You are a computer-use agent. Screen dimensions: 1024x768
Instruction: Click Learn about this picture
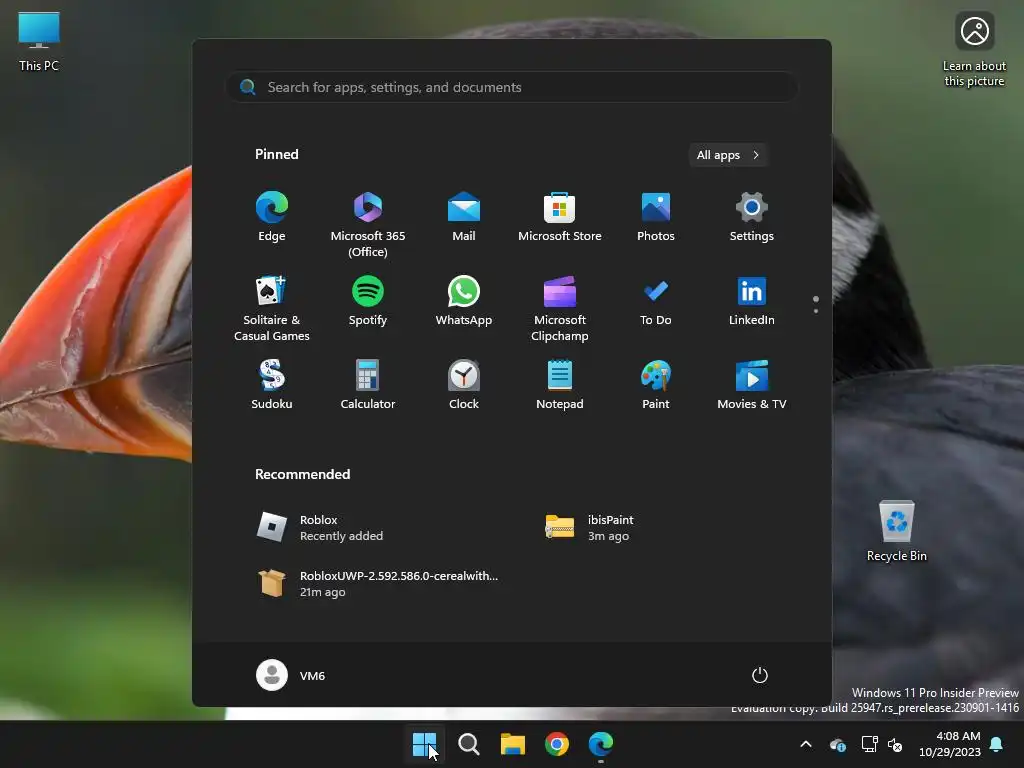[974, 50]
